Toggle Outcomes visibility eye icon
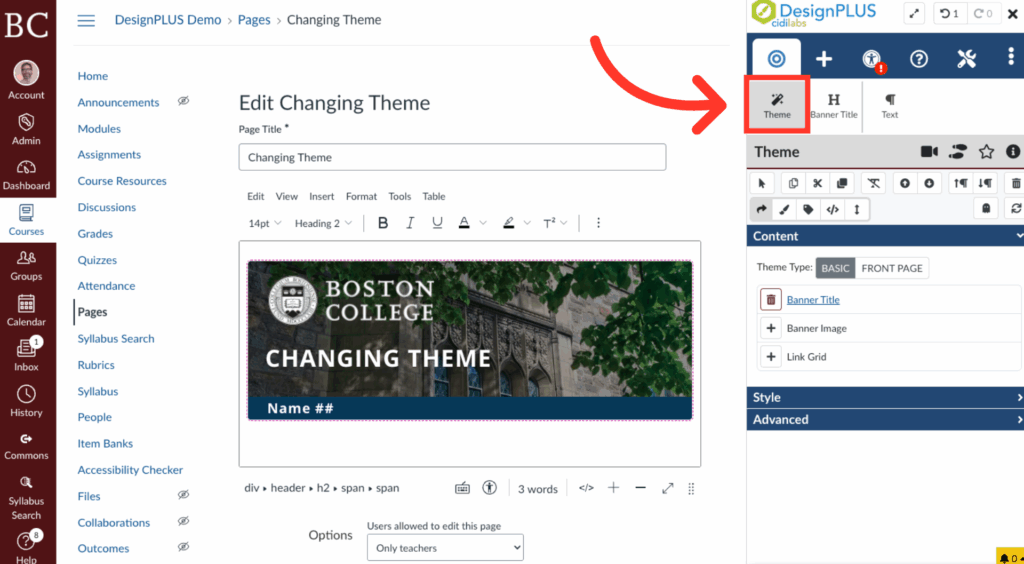This screenshot has height=564, width=1024. pos(184,547)
